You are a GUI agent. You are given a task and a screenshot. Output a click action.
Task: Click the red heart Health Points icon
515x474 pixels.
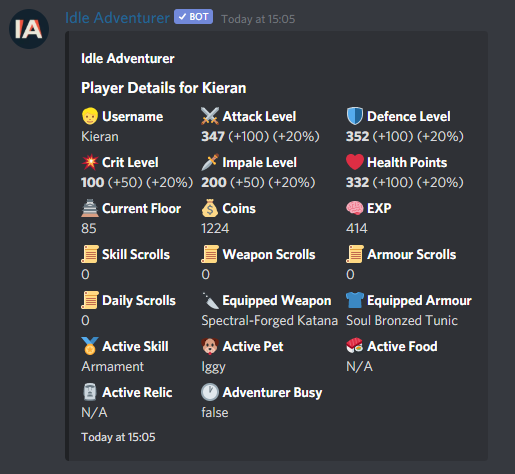tap(355, 162)
